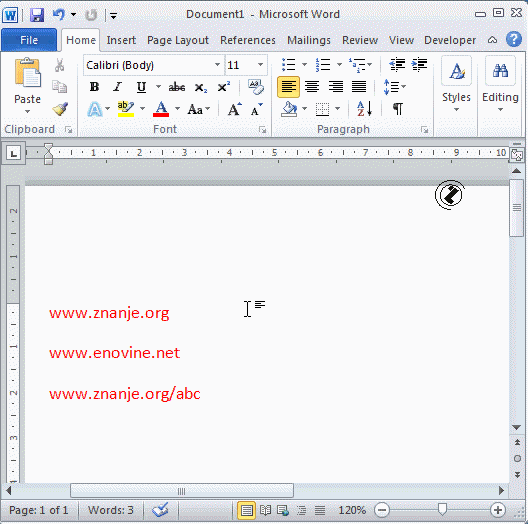This screenshot has height=524, width=528.
Task: Click the Increase Indent icon
Action: pyautogui.click(x=419, y=64)
